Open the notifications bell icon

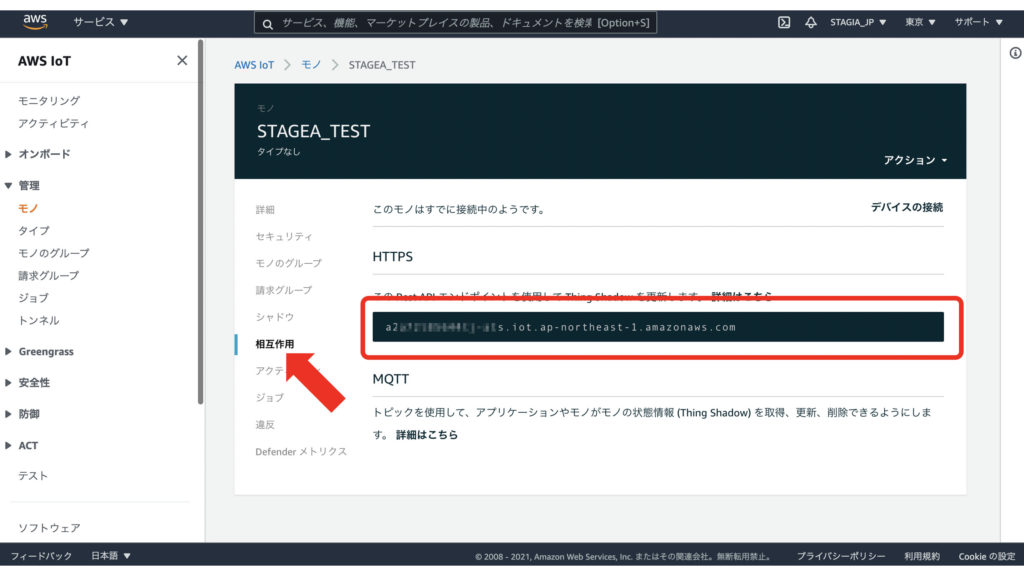[810, 22]
